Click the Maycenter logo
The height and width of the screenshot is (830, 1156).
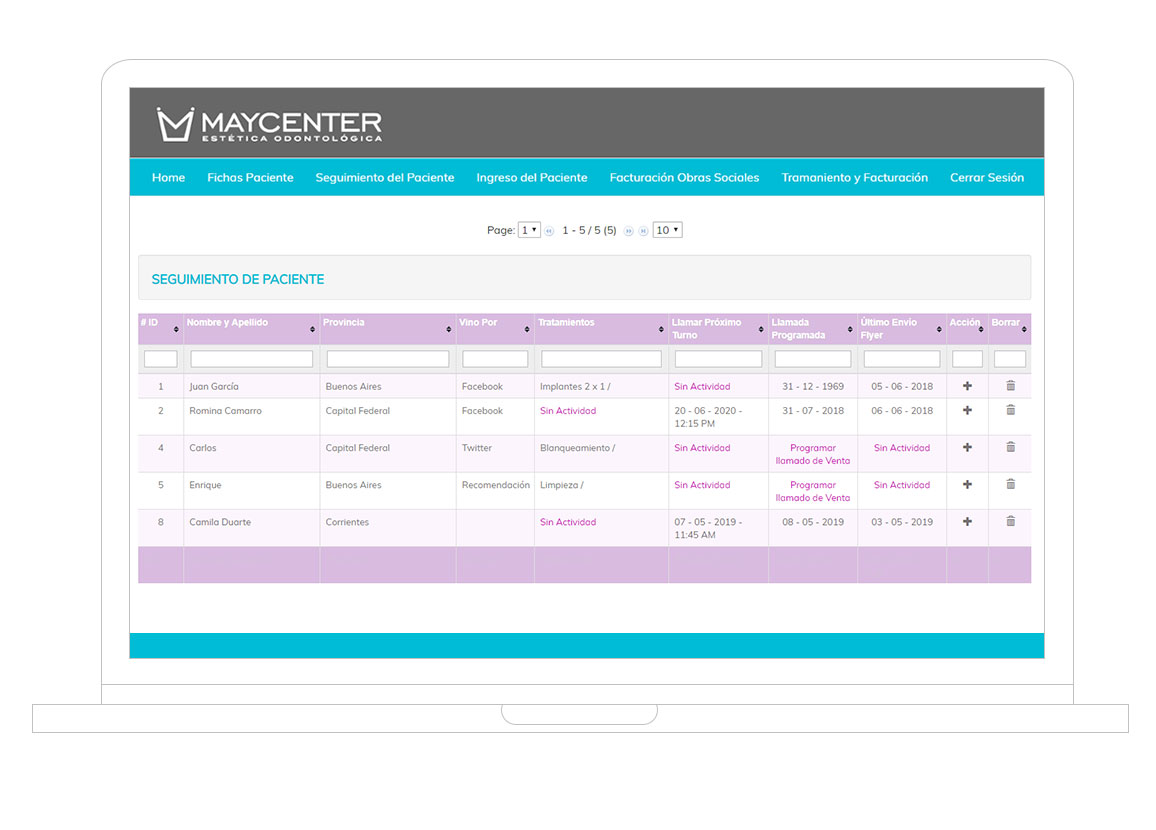(270, 124)
